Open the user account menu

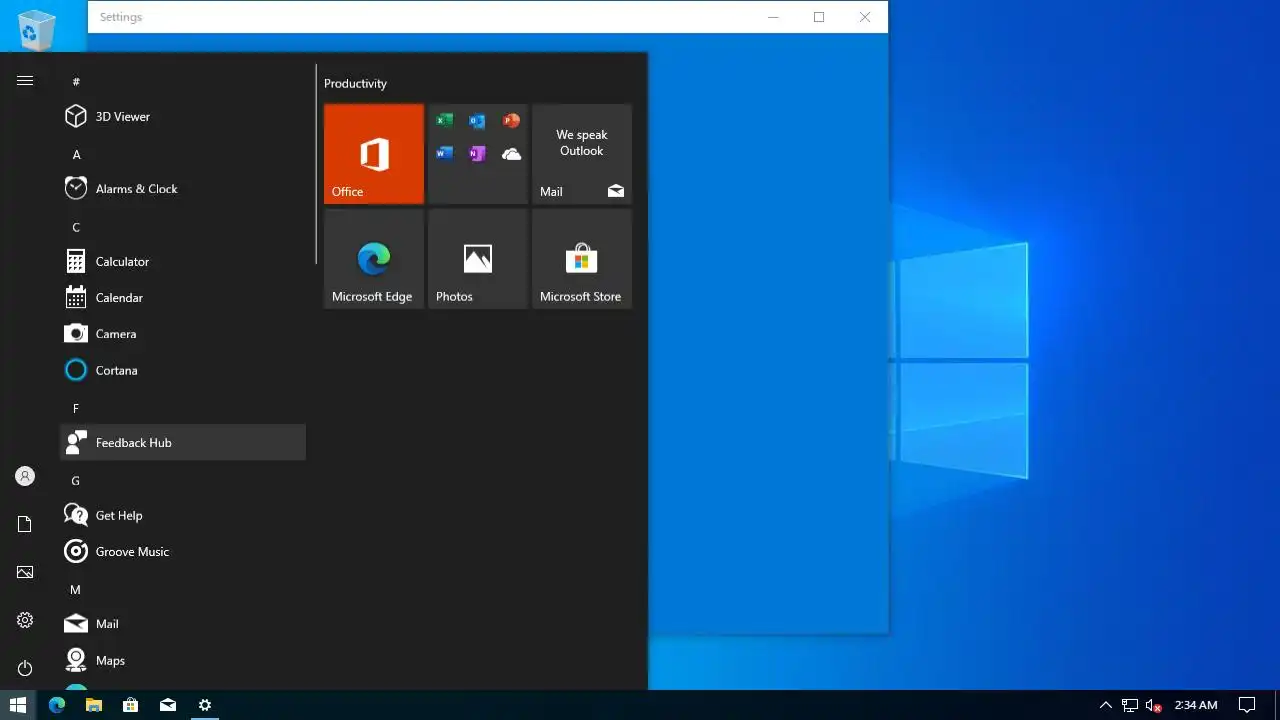tap(25, 476)
